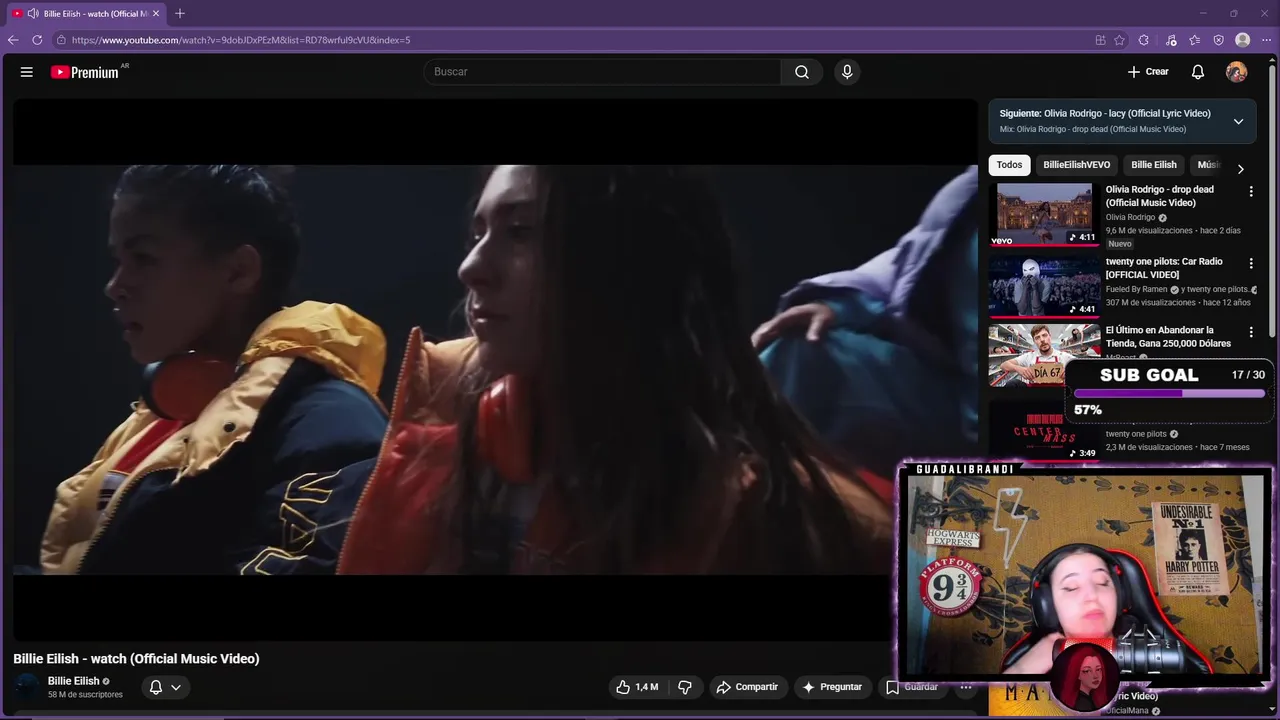Click the '58 M de suscriptores' text

(85, 695)
